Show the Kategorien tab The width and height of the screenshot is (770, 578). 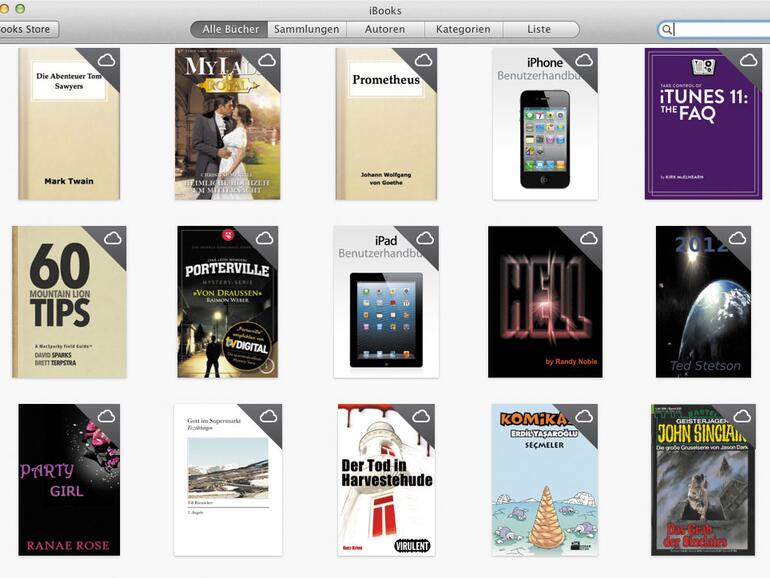tap(463, 29)
